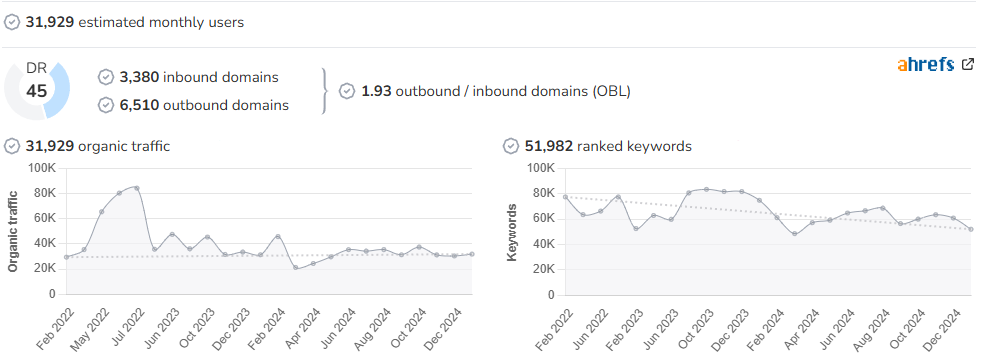Click Feb 2022 first point on keywords chart
Viewport: 986px width, 363px height.
click(565, 197)
